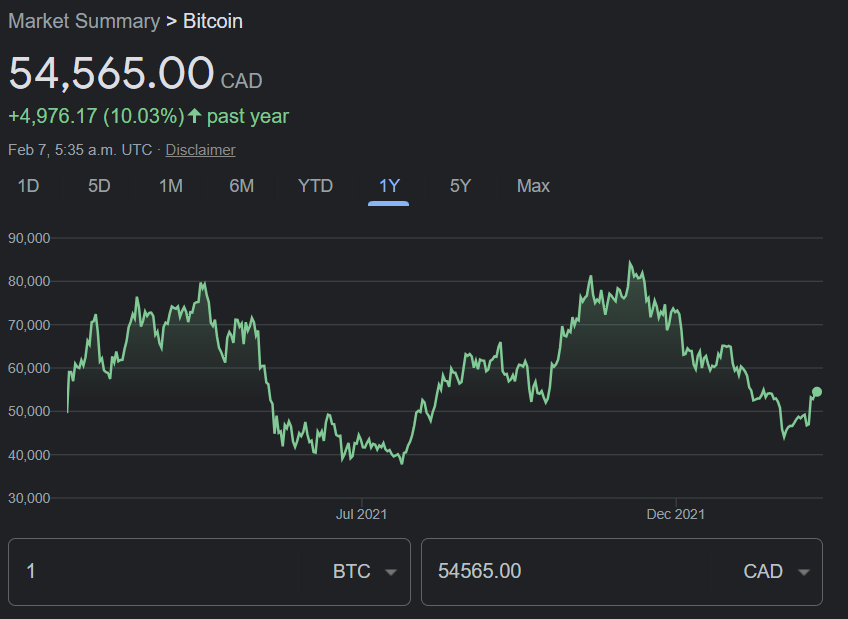Click the 90,000 y-axis label

tap(29, 238)
